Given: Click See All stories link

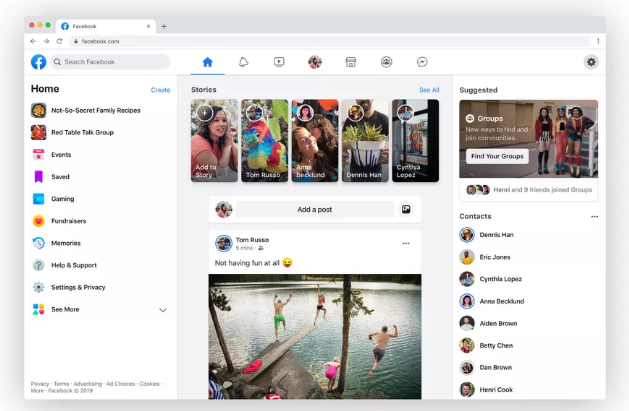Looking at the screenshot, I should click(429, 90).
